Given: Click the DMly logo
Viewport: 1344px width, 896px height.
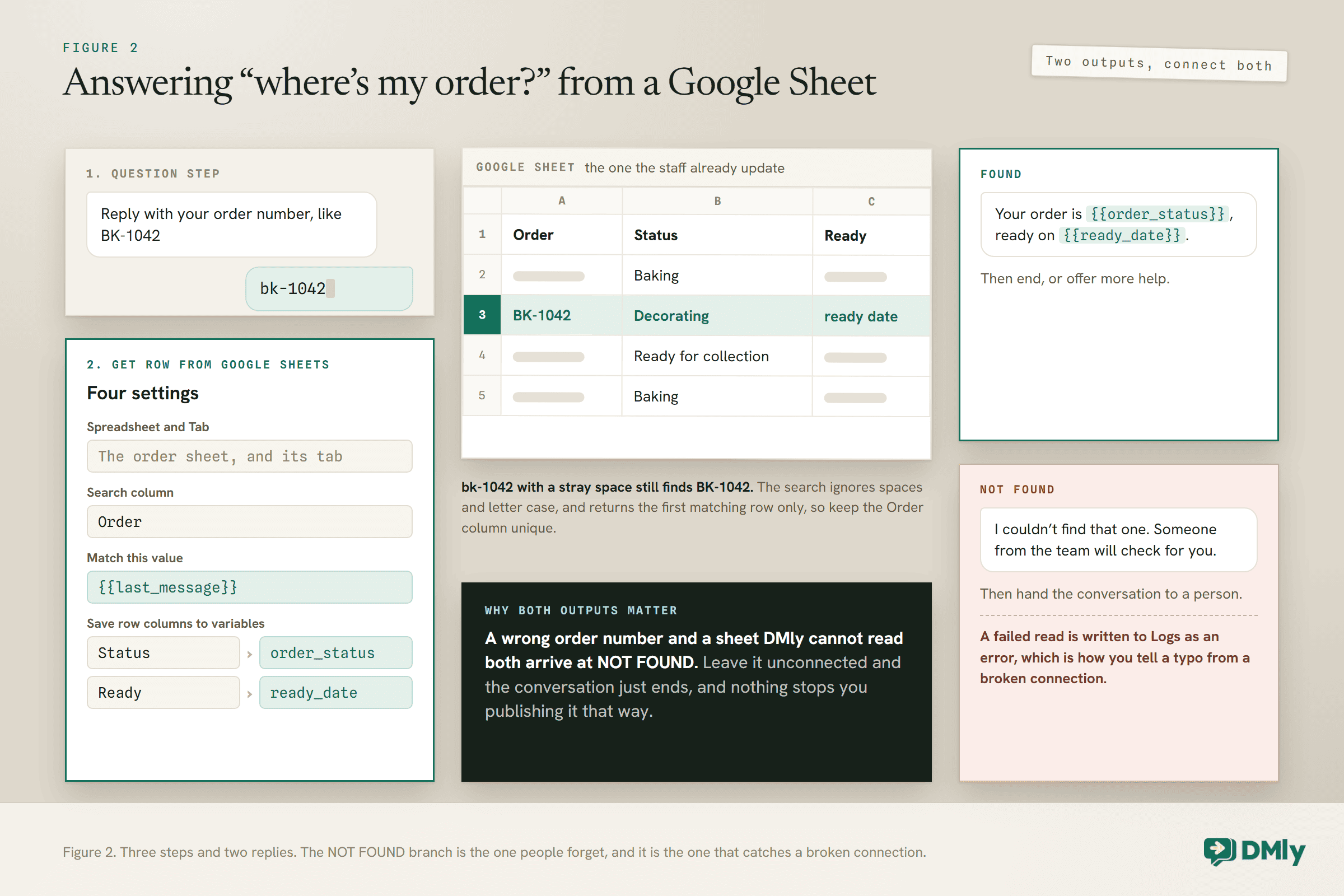Looking at the screenshot, I should pyautogui.click(x=1254, y=851).
